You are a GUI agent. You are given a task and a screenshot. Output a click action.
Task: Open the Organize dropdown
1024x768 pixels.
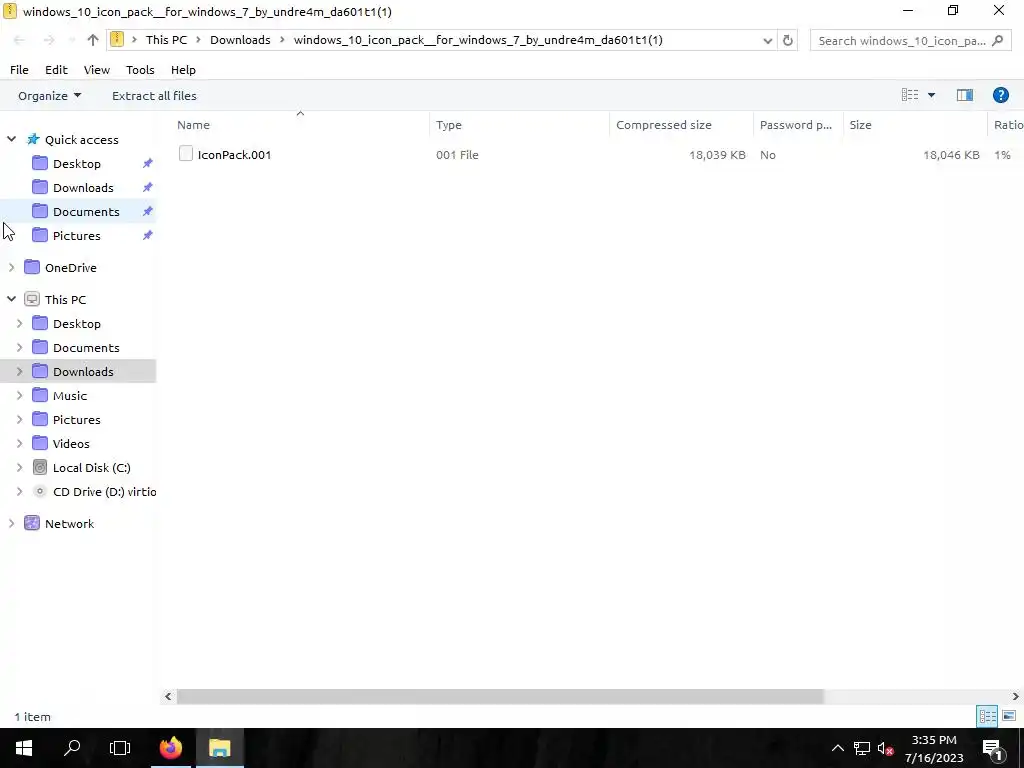tap(50, 95)
